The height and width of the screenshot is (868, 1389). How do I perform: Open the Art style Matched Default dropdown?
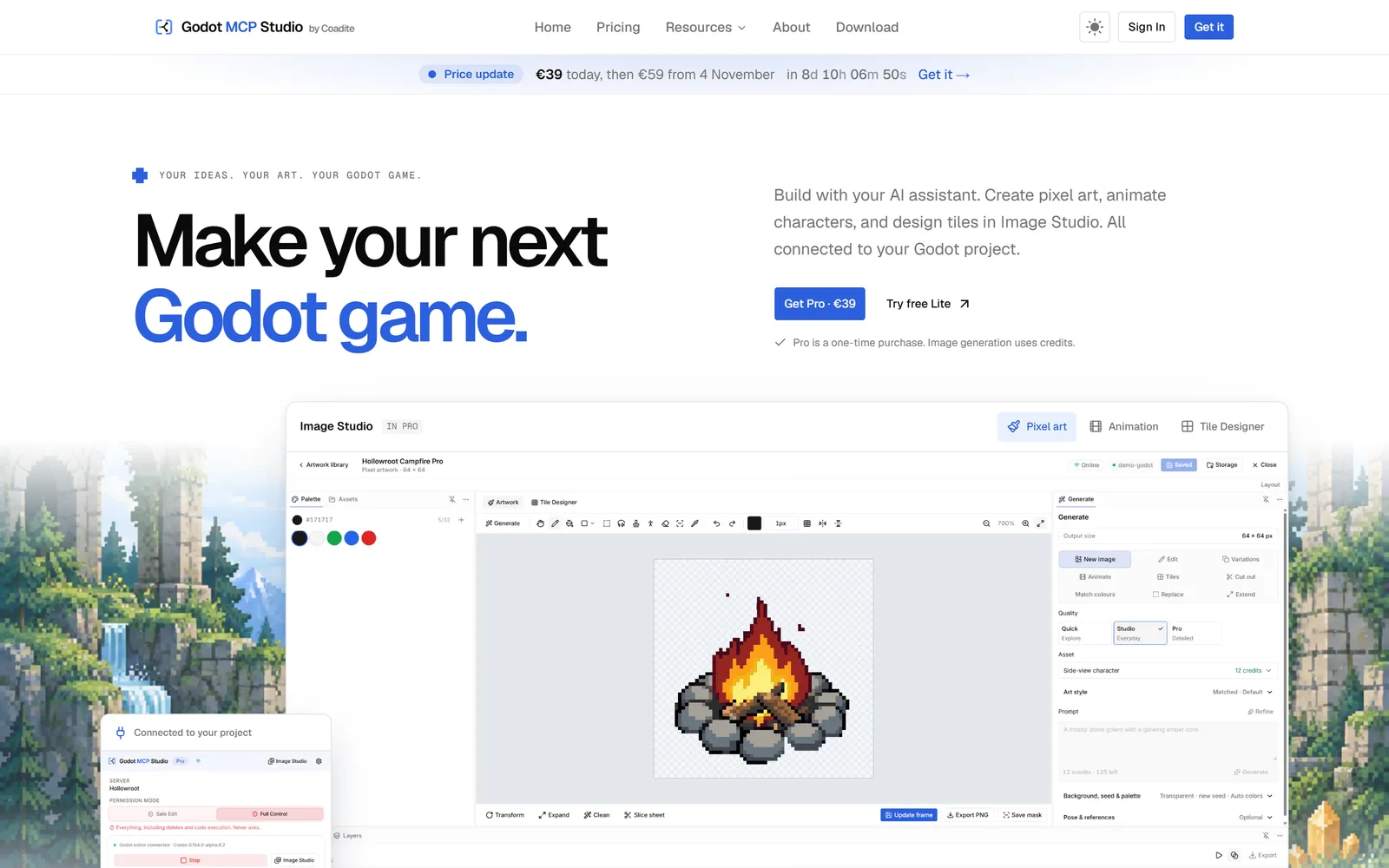(x=1167, y=692)
